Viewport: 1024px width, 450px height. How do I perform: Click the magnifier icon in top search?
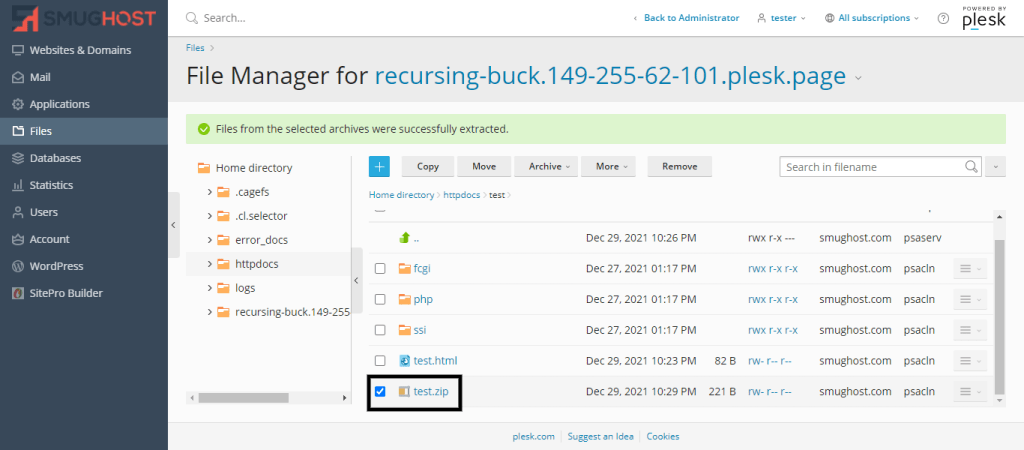191,18
